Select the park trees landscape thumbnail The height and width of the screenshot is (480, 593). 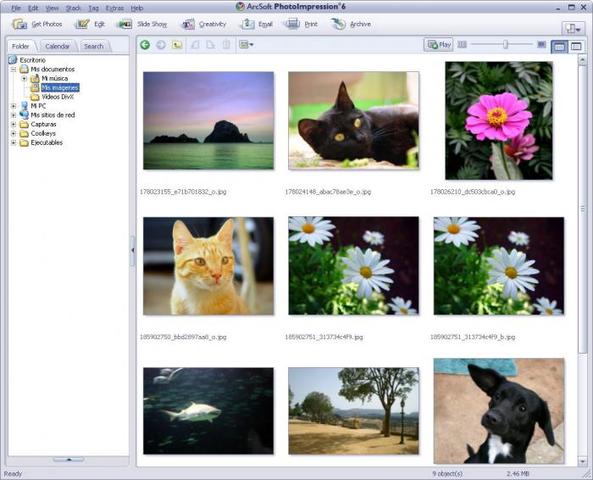(354, 411)
